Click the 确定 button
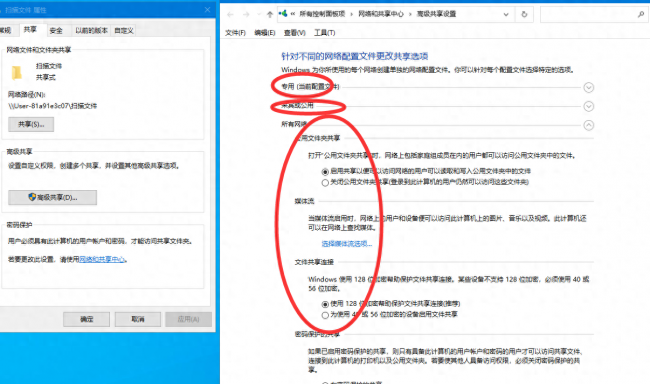Screen dimensions: 650x384 pyautogui.click(x=87, y=319)
